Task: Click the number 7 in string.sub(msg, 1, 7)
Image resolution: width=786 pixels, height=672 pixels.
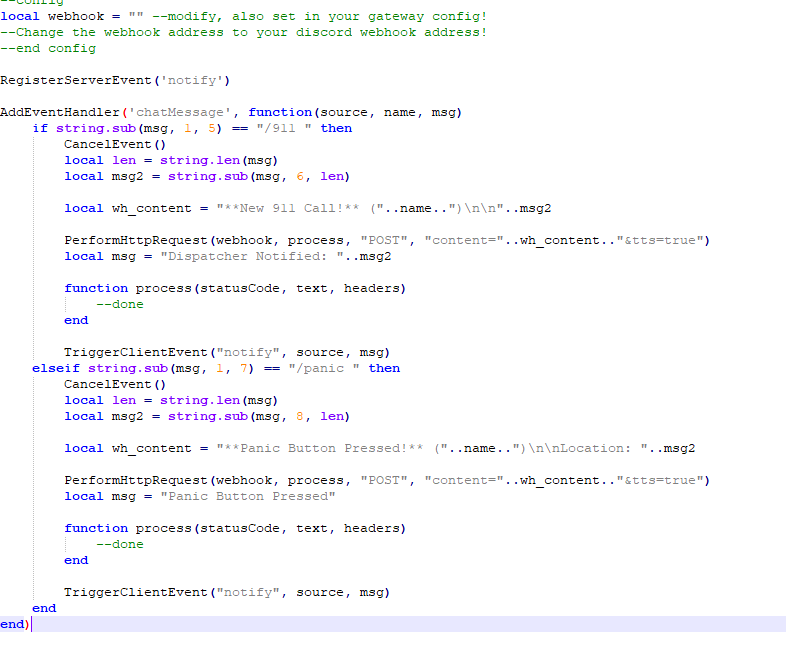Action: pyautogui.click(x=244, y=369)
